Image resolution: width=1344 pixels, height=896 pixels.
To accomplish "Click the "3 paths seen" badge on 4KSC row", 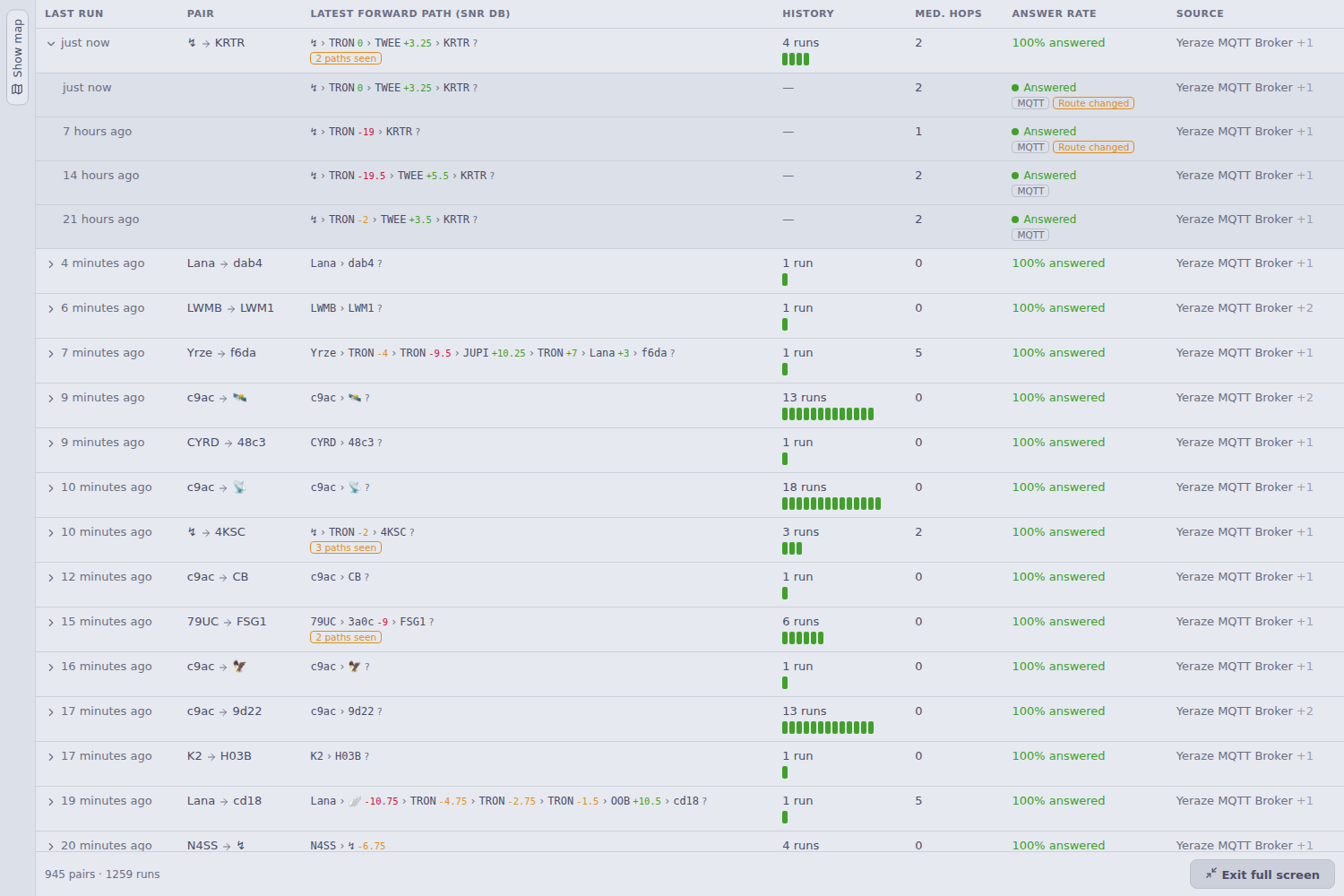I will [x=346, y=547].
